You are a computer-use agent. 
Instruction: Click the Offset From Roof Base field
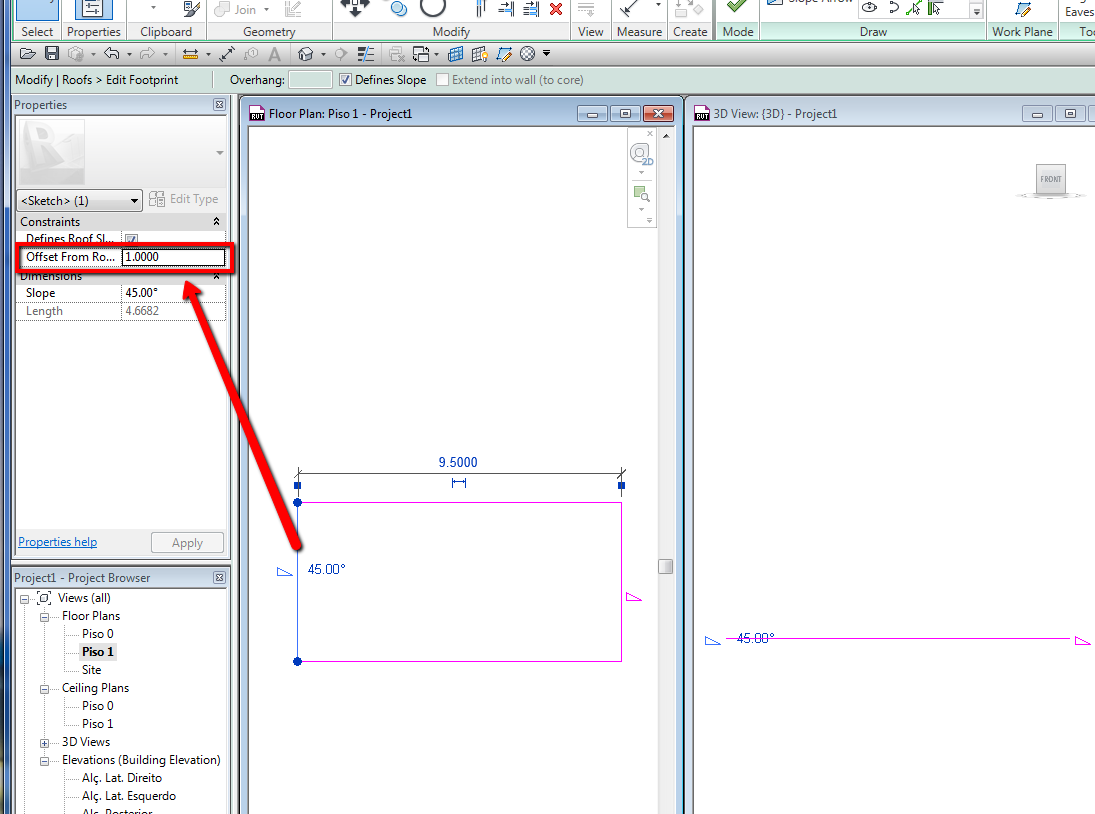pos(173,257)
